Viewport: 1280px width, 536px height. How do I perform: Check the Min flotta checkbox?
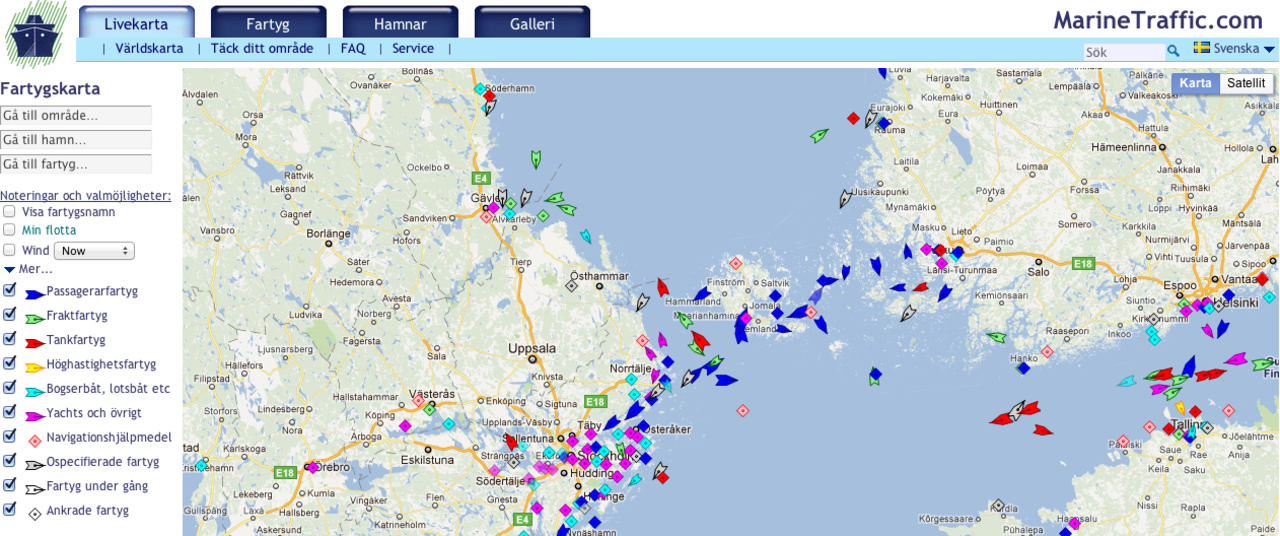click(x=9, y=231)
